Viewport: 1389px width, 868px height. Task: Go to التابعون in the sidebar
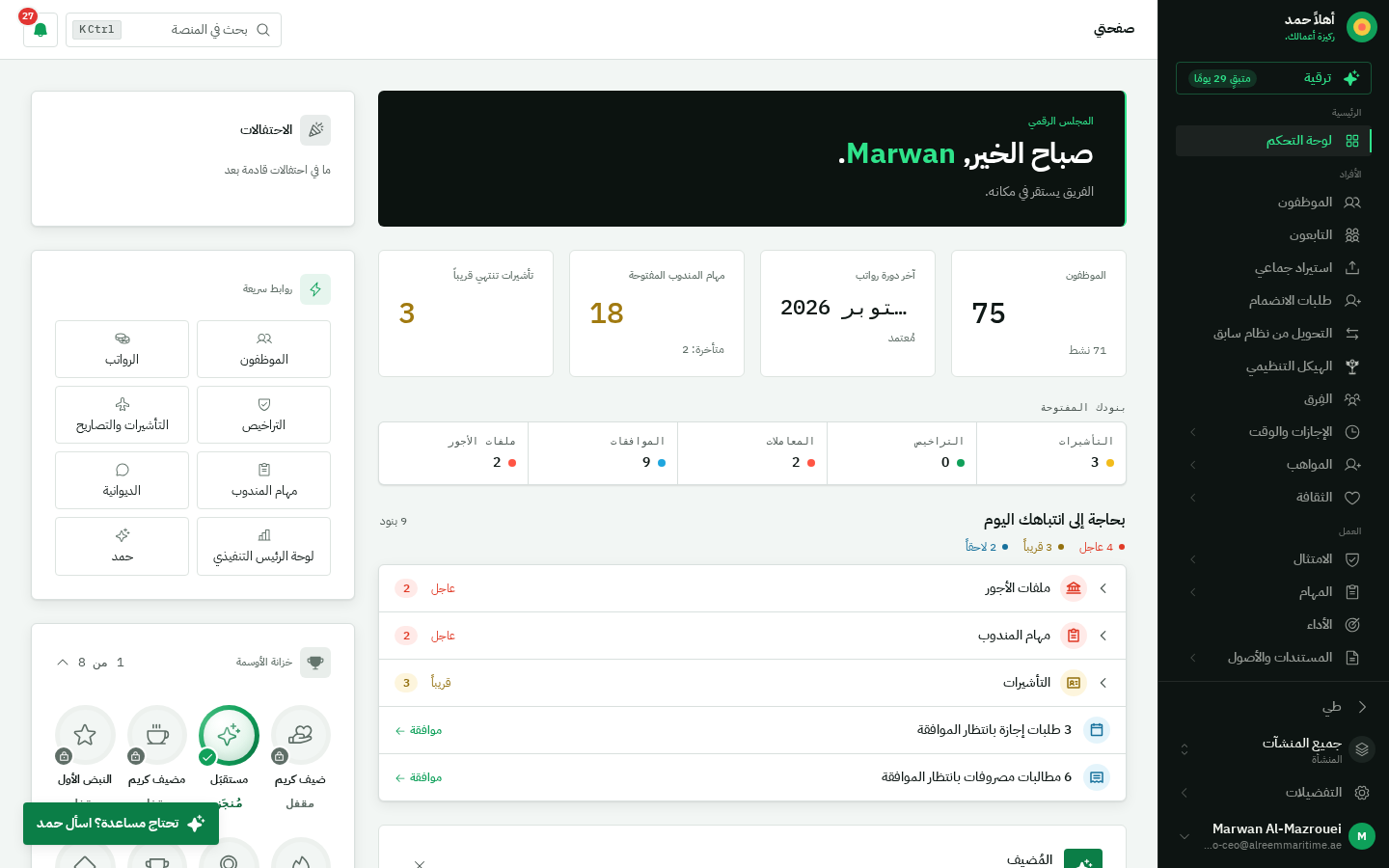1273,235
